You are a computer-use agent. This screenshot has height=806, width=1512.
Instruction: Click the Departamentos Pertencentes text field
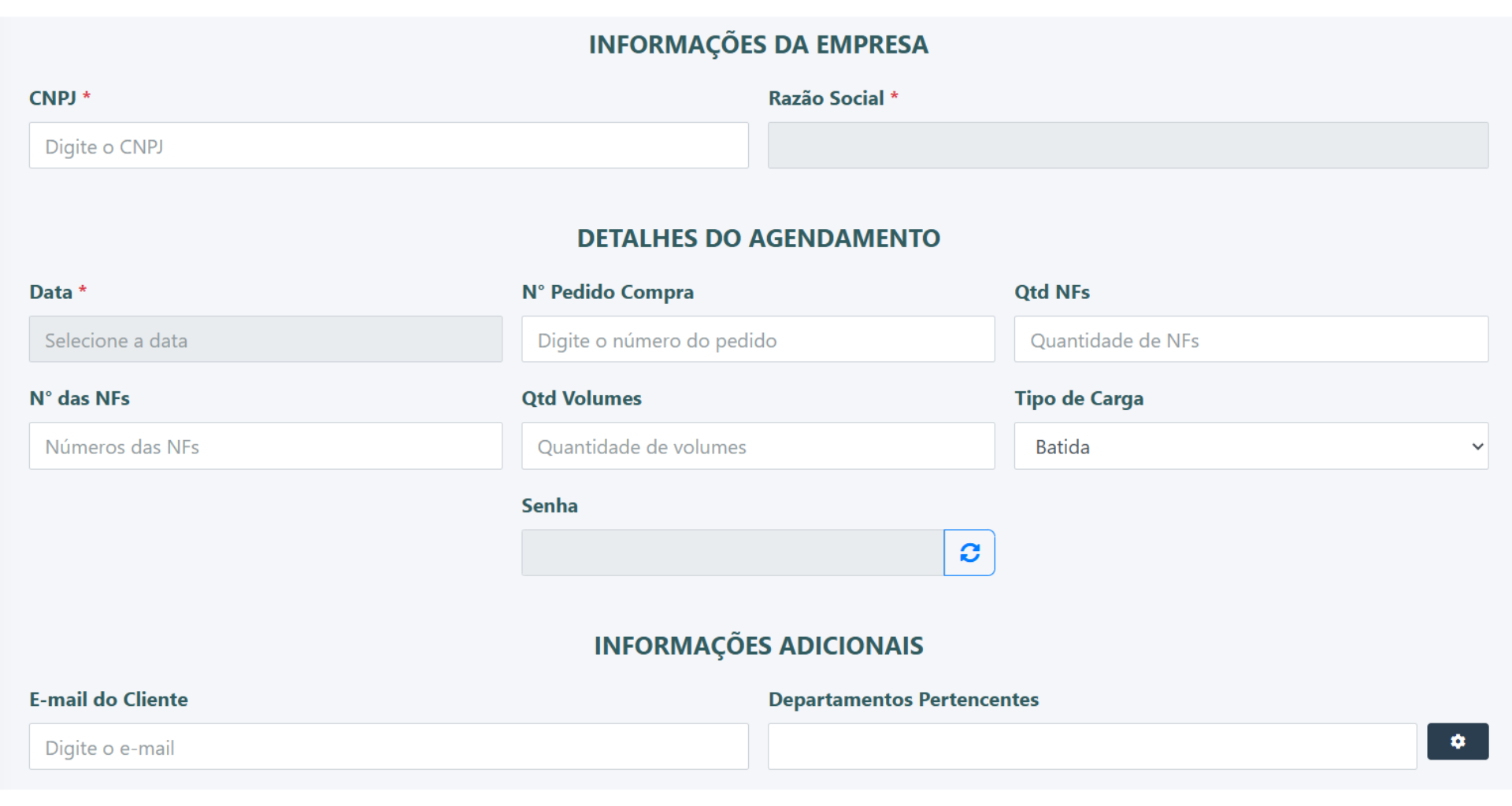[1091, 745]
